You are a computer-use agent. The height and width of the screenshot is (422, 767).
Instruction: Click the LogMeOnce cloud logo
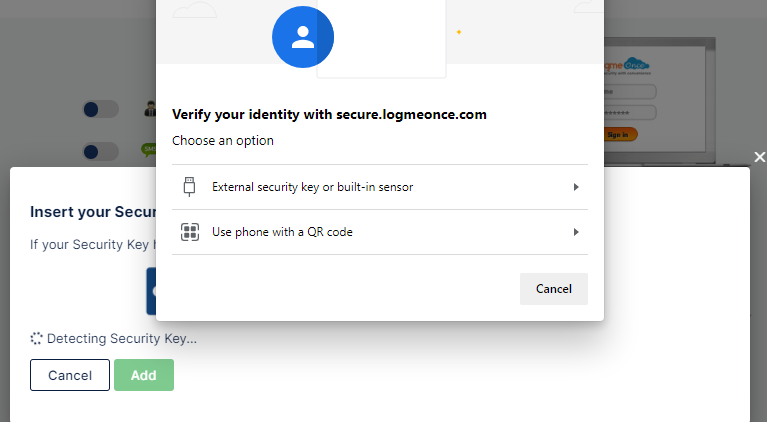pyautogui.click(x=627, y=66)
